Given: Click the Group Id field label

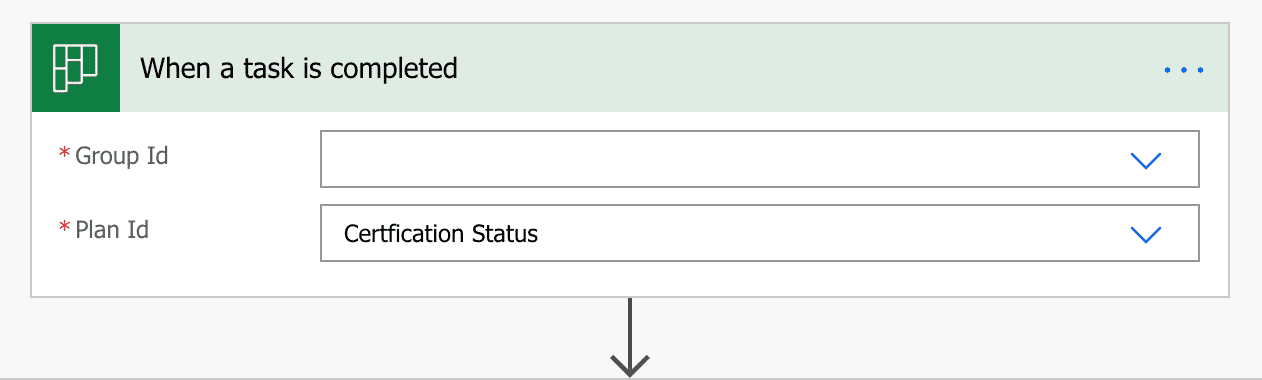Looking at the screenshot, I should tap(122, 156).
